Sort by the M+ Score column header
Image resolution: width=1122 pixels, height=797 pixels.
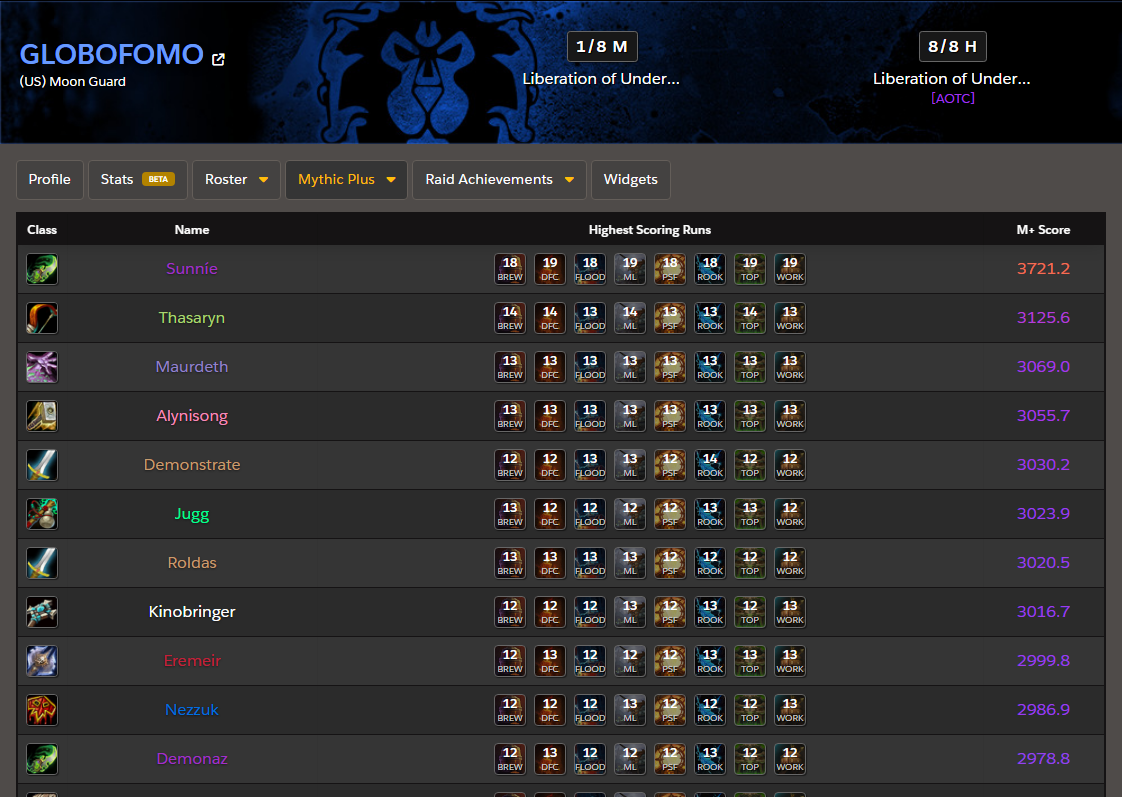[1043, 230]
